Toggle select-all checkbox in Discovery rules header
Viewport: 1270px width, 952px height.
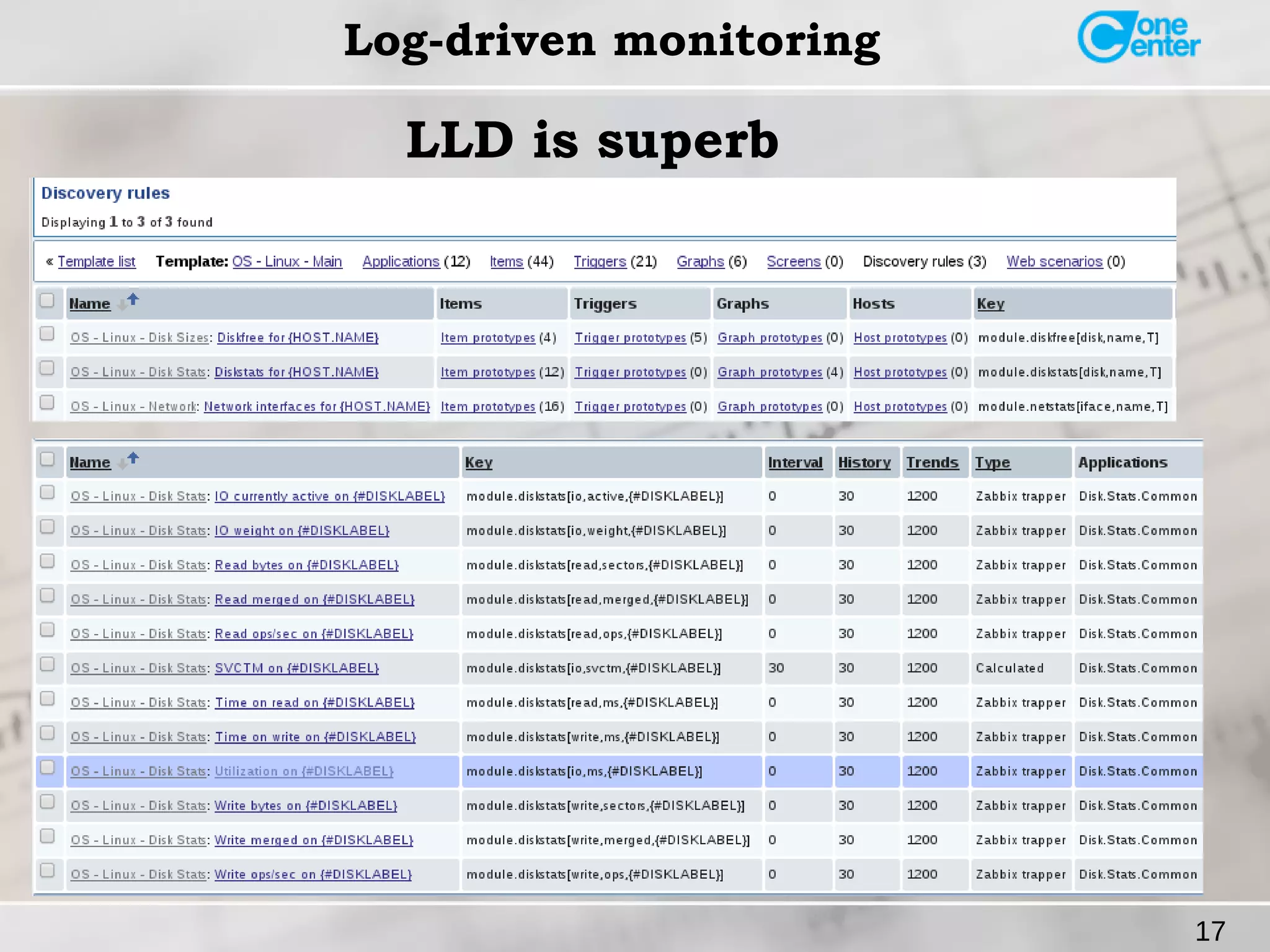click(x=47, y=301)
